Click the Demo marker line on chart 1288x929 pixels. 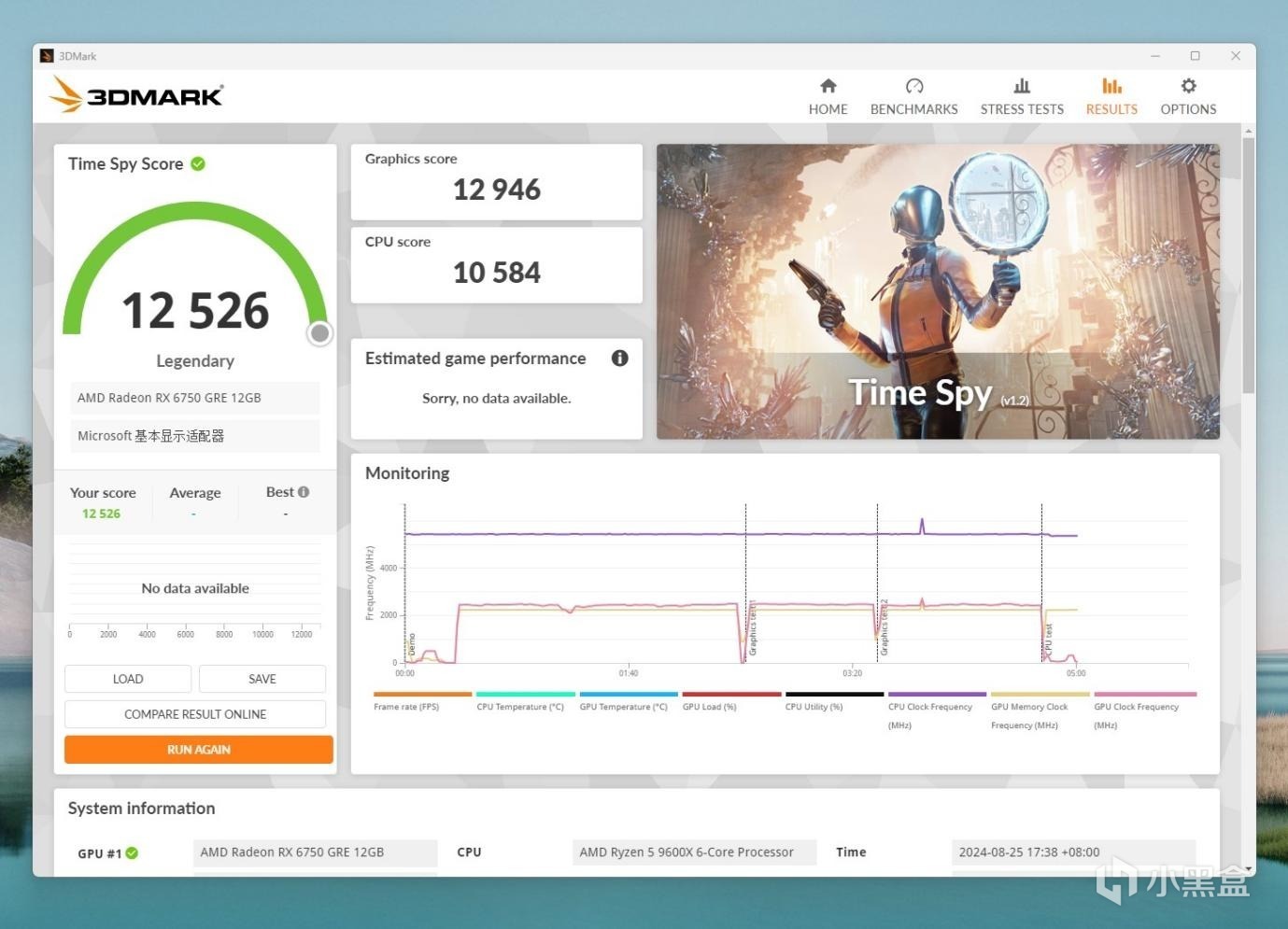click(x=404, y=584)
